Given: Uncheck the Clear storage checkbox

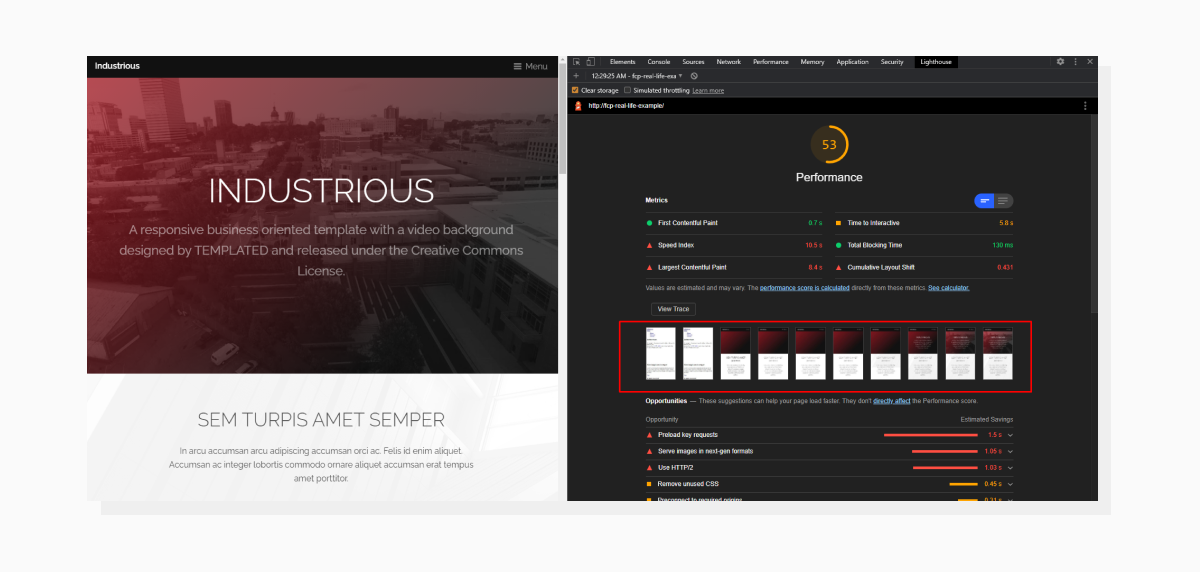Looking at the screenshot, I should (575, 90).
